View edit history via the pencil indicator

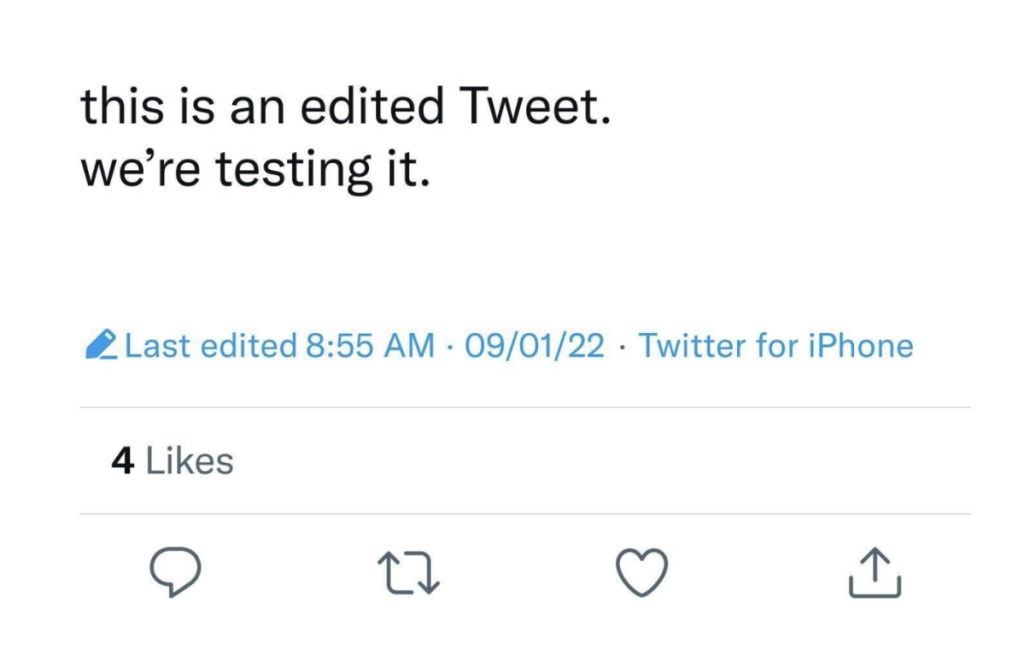(101, 345)
